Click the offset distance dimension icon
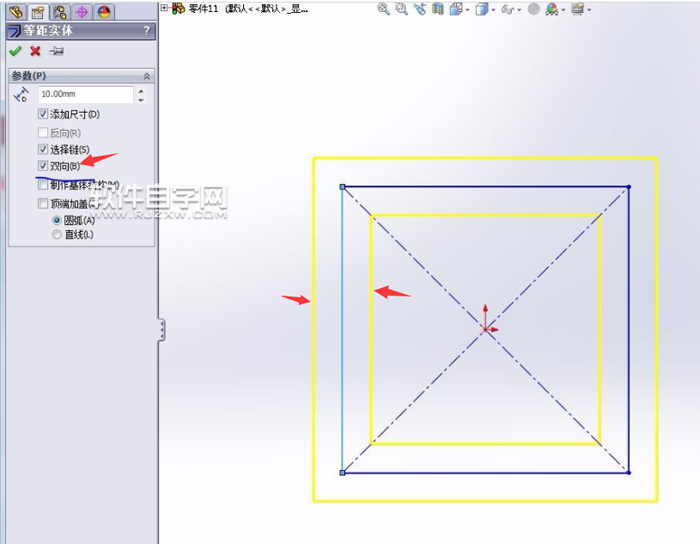 21,94
